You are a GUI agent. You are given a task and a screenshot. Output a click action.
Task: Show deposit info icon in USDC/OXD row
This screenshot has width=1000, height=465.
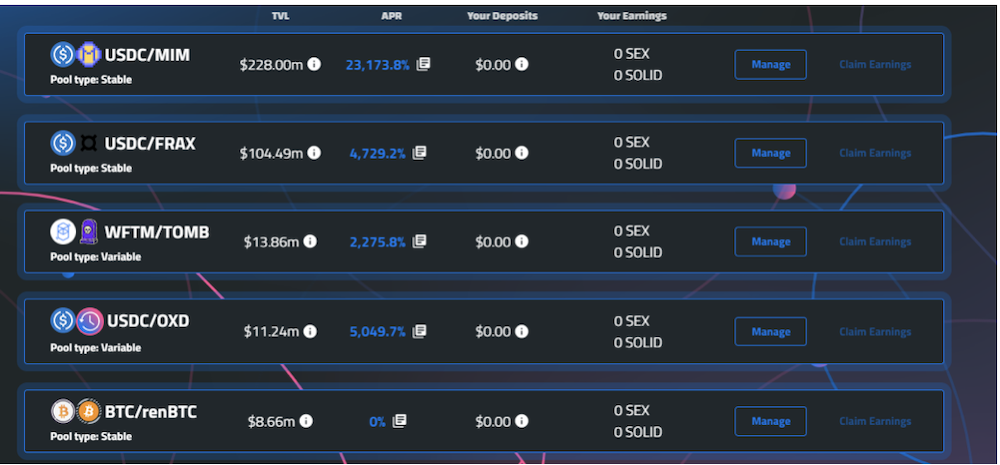522,332
